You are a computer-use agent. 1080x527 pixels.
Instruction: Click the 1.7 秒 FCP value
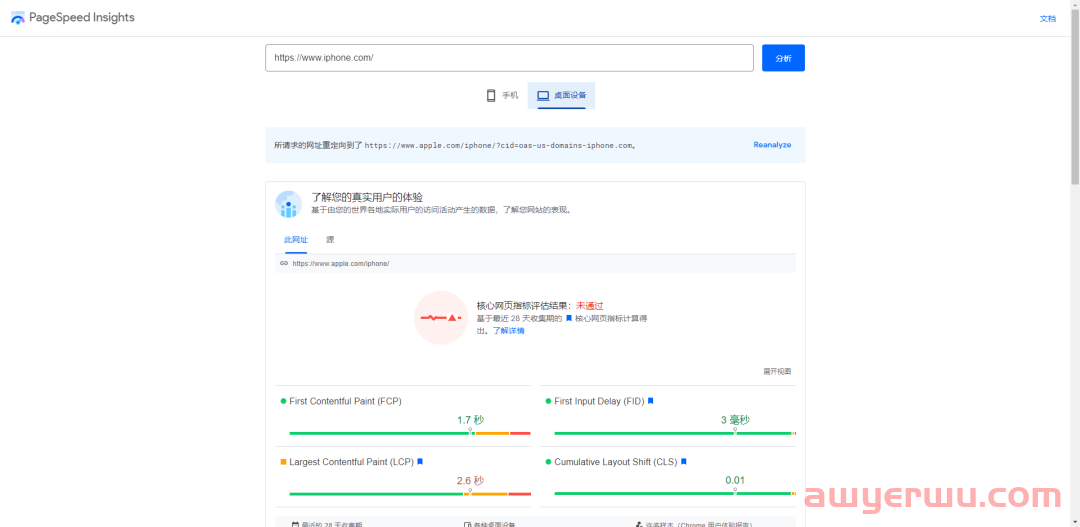point(470,420)
